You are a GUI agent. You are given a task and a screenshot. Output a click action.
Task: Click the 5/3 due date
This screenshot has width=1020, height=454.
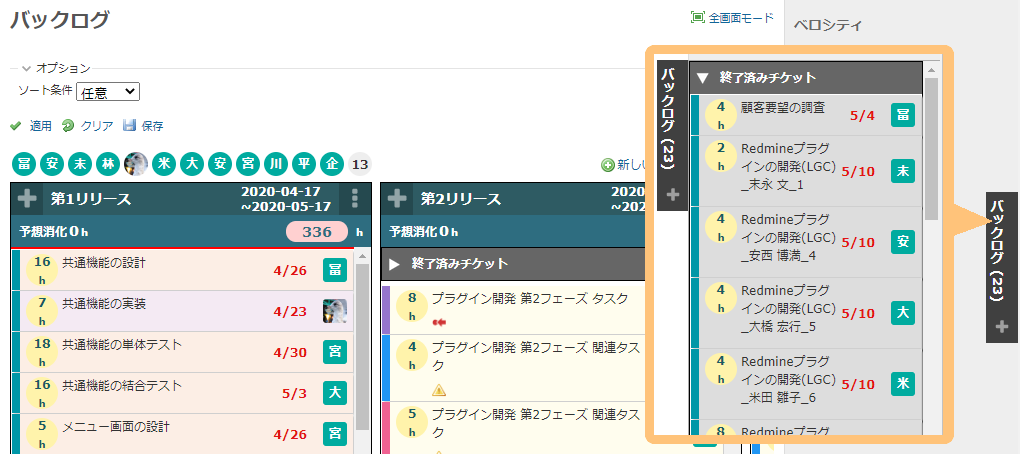coord(294,394)
